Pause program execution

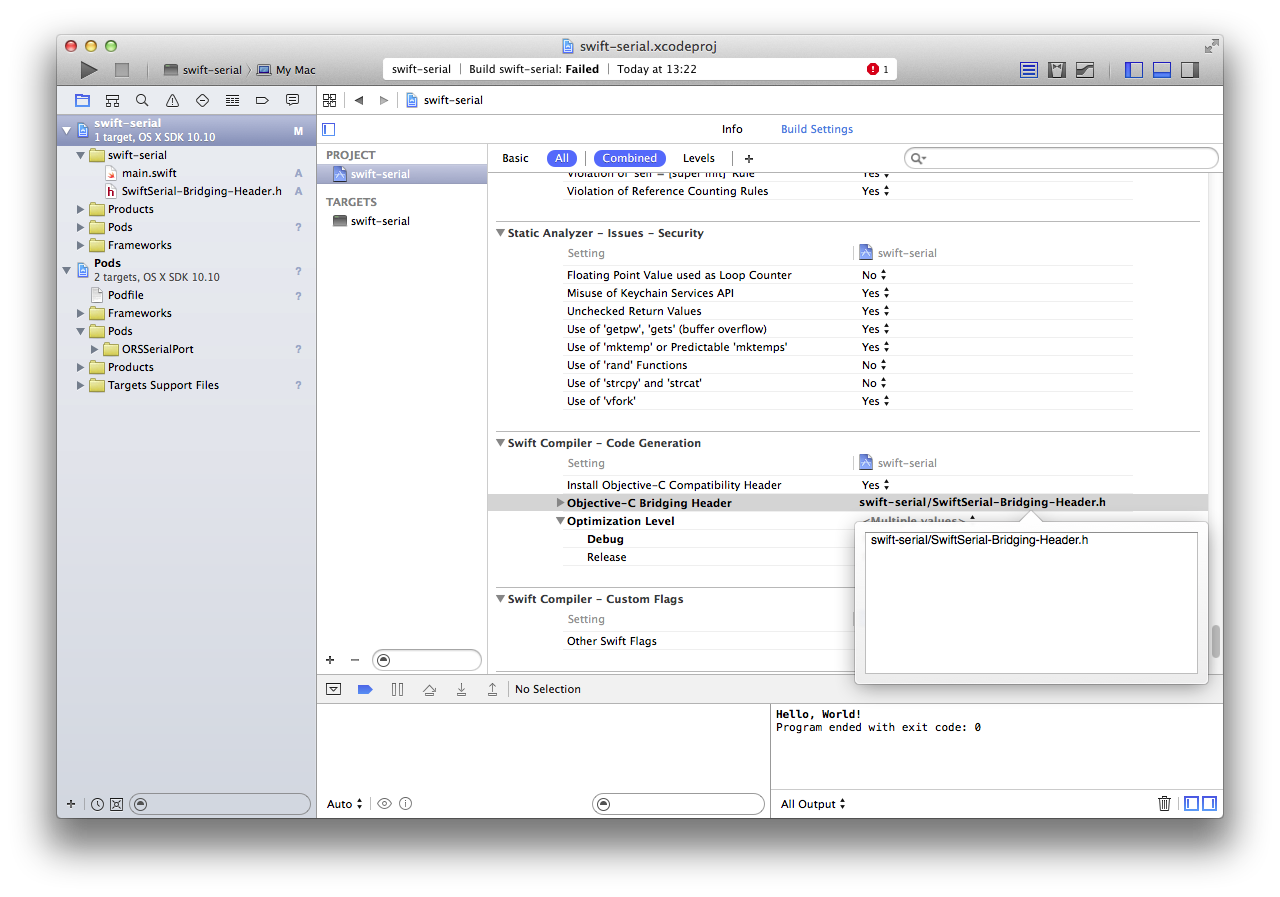click(x=397, y=689)
